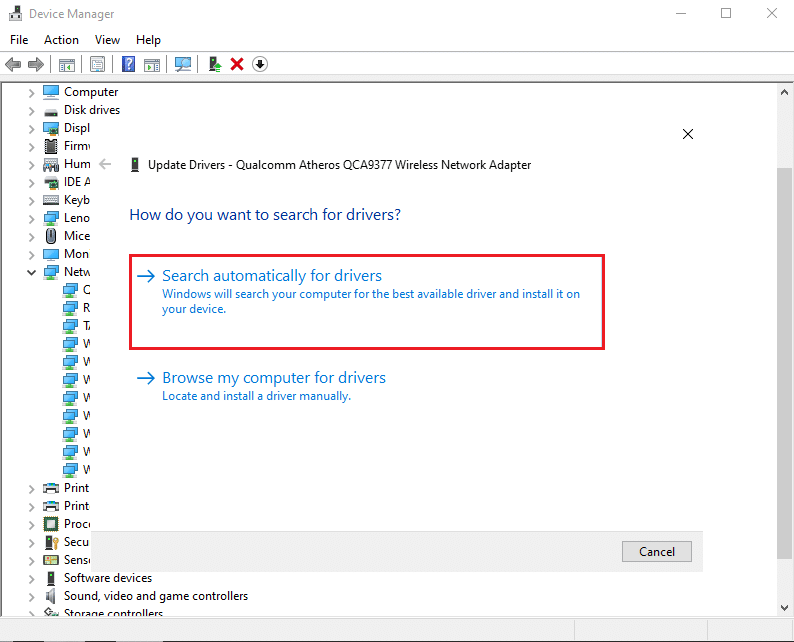Viewport: 794px width, 642px height.
Task: Choose Search automatically for drivers
Action: pyautogui.click(x=272, y=276)
